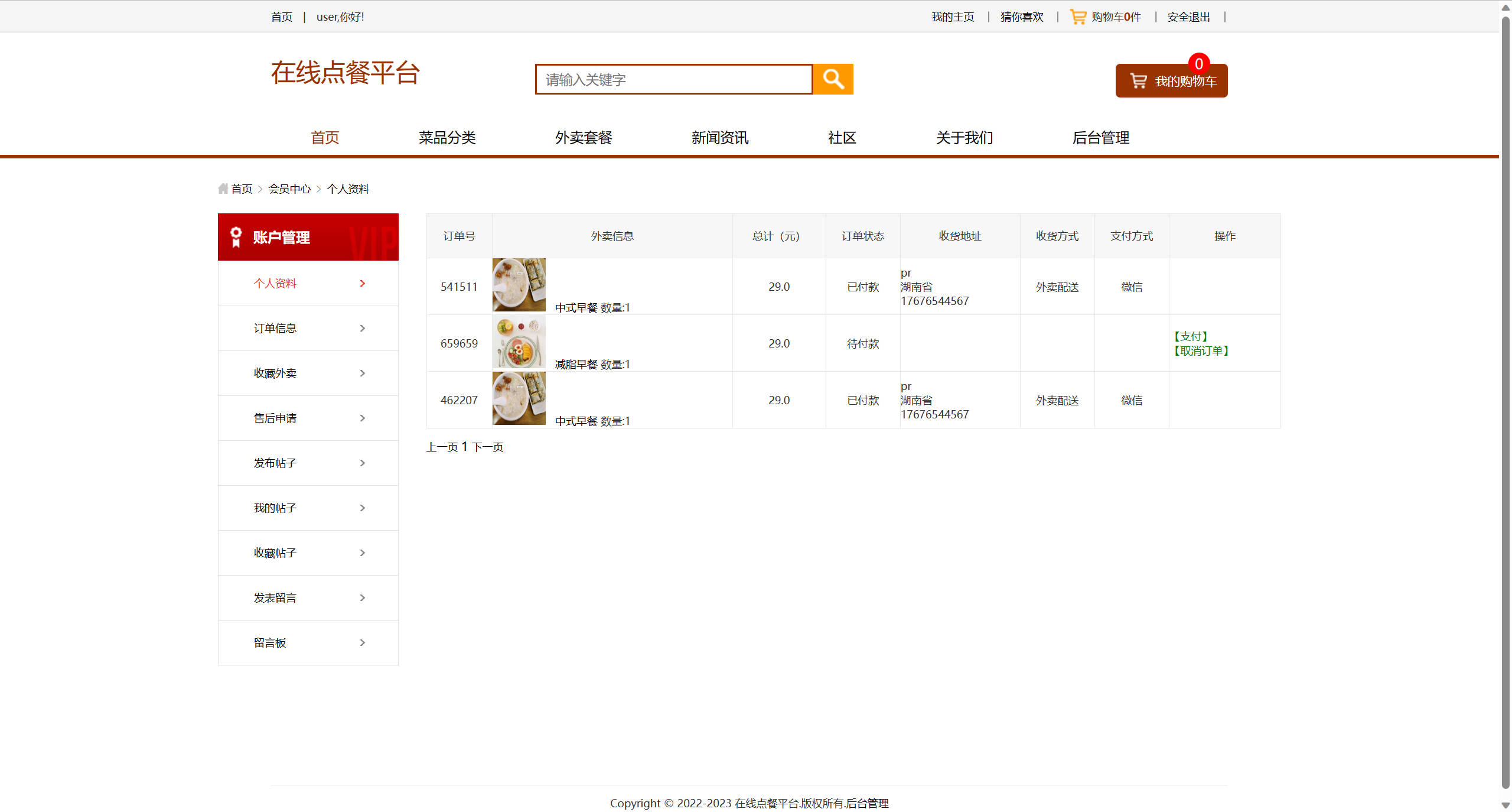Expand the 留言板 sidebar entry
1512x812 pixels.
coord(308,642)
